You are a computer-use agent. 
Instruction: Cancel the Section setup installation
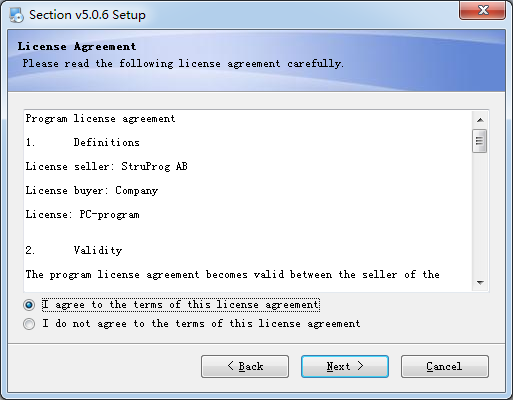coord(445,366)
